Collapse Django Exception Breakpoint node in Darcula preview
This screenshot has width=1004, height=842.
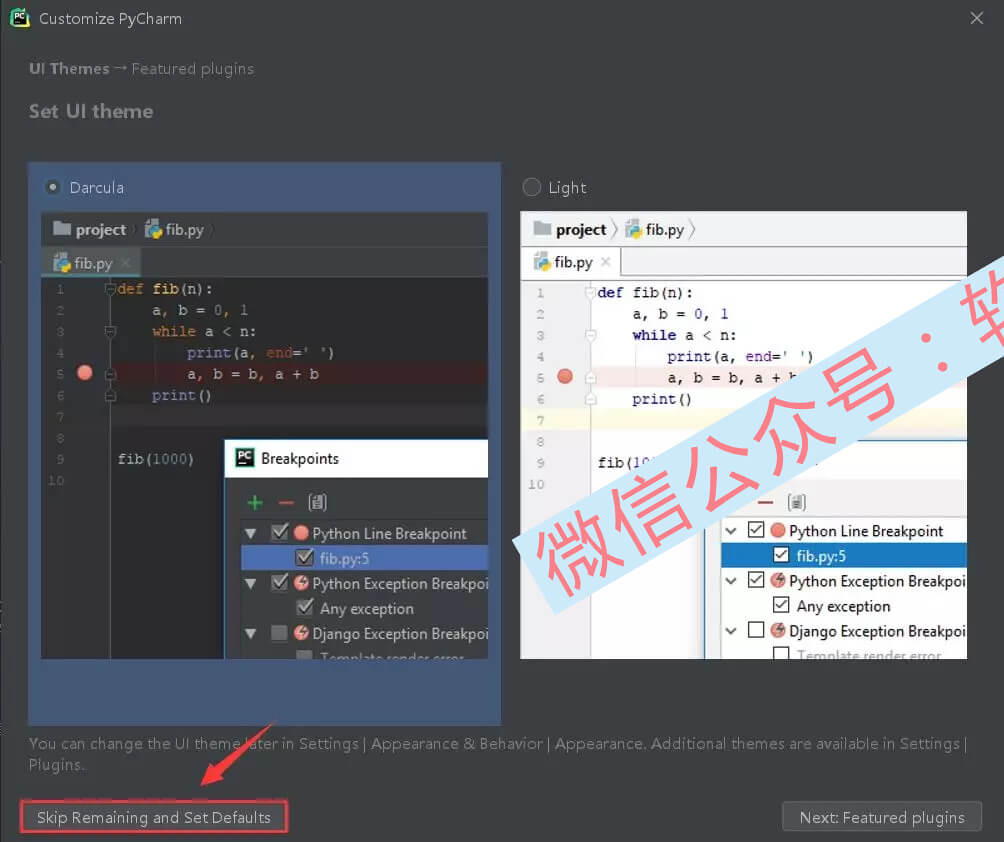(x=251, y=634)
